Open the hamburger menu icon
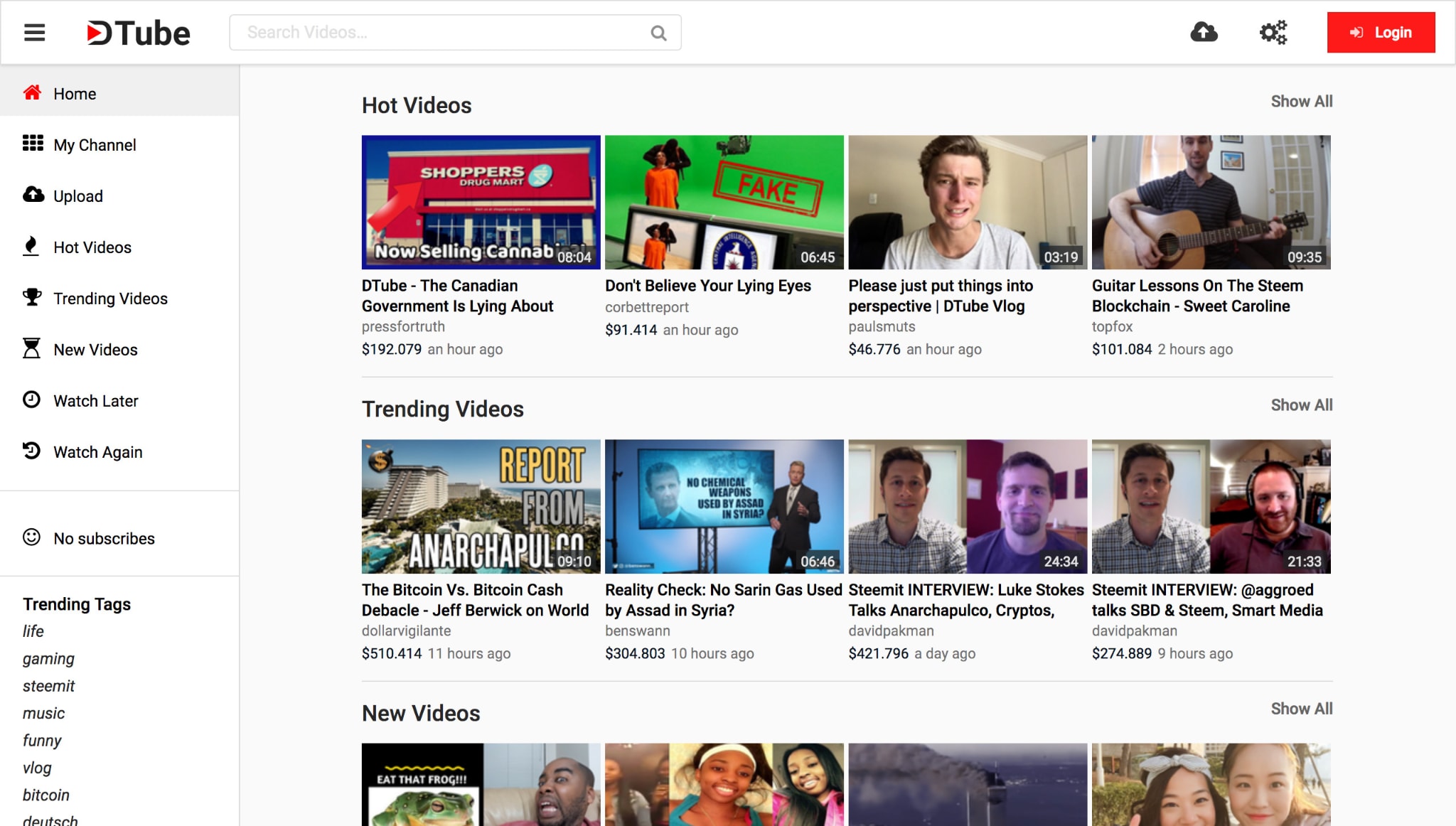 coord(34,33)
